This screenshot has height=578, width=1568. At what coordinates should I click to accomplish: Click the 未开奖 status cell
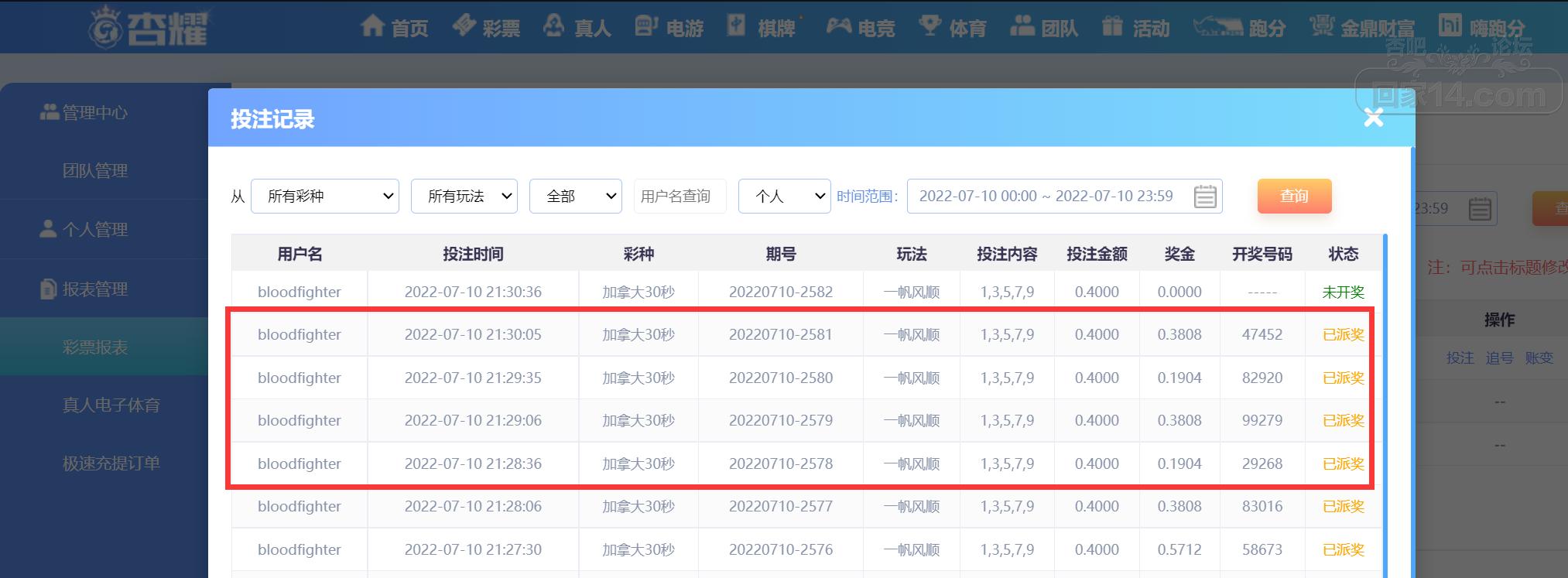click(1344, 292)
